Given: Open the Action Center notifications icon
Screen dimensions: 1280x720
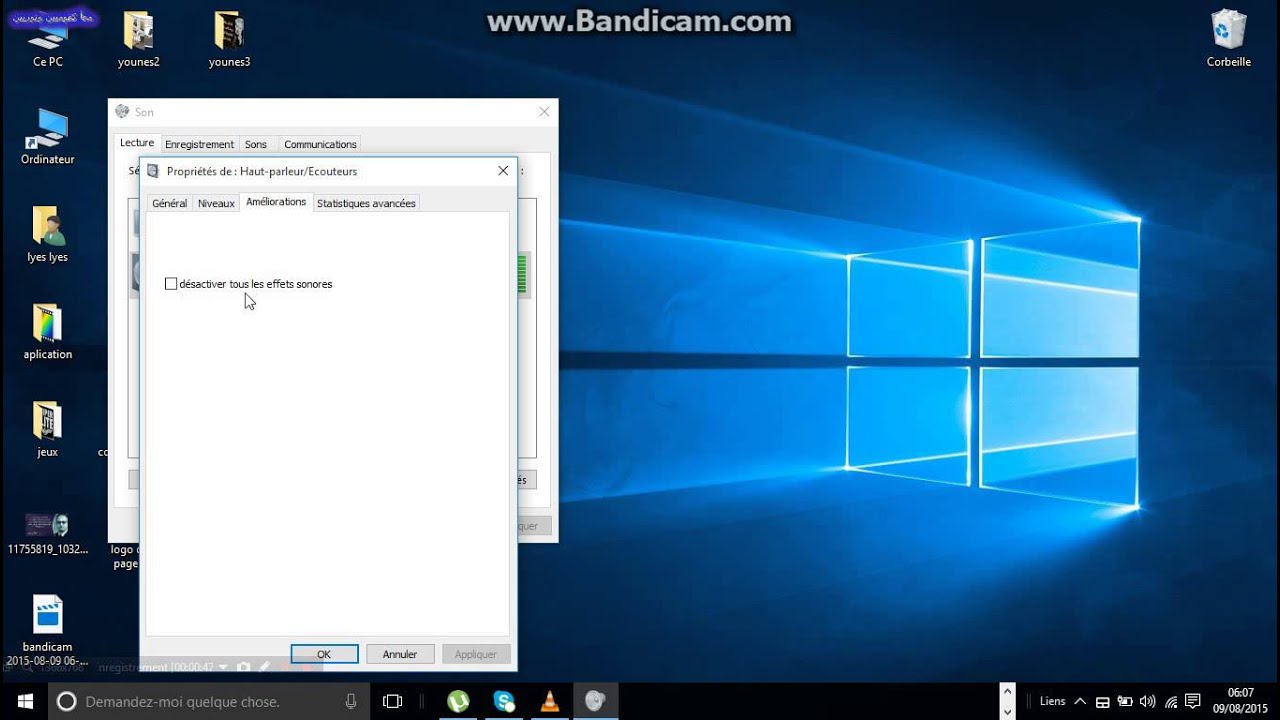Looking at the screenshot, I should pos(1192,701).
